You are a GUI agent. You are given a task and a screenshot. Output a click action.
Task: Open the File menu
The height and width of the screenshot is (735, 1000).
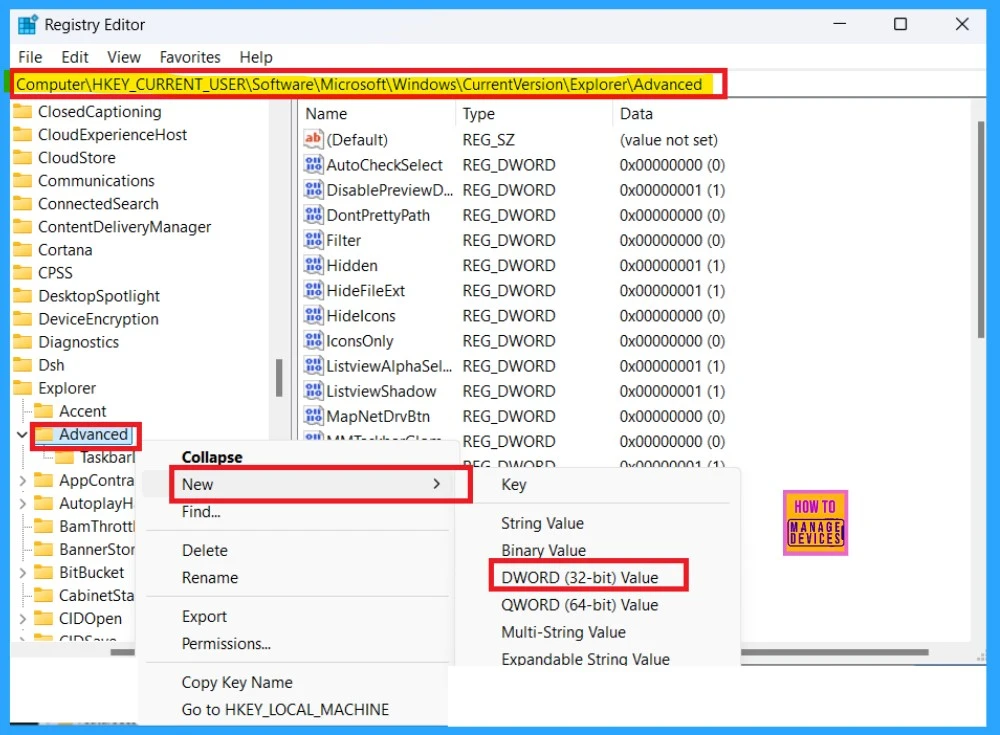pos(30,57)
